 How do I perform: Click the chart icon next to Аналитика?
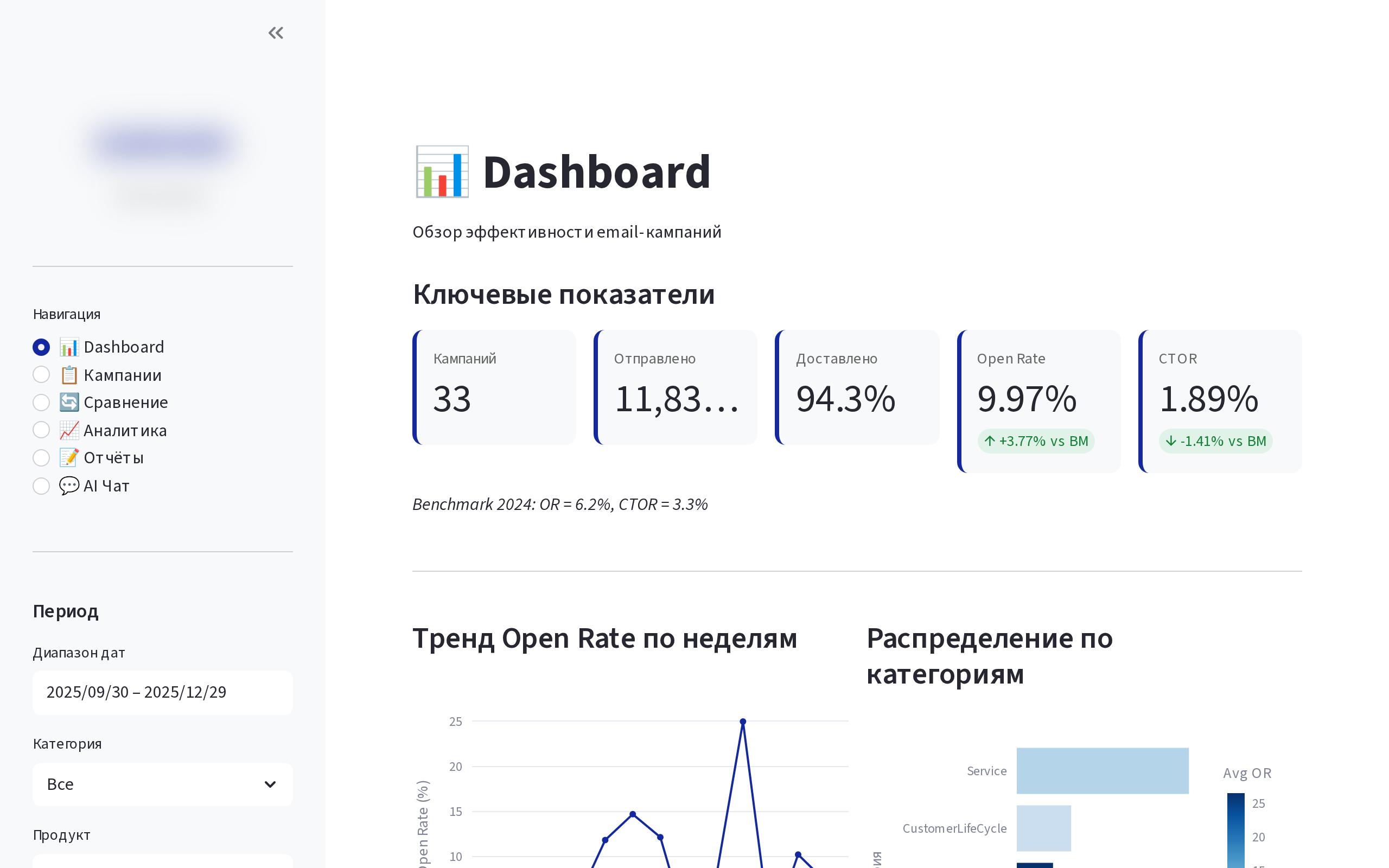69,430
